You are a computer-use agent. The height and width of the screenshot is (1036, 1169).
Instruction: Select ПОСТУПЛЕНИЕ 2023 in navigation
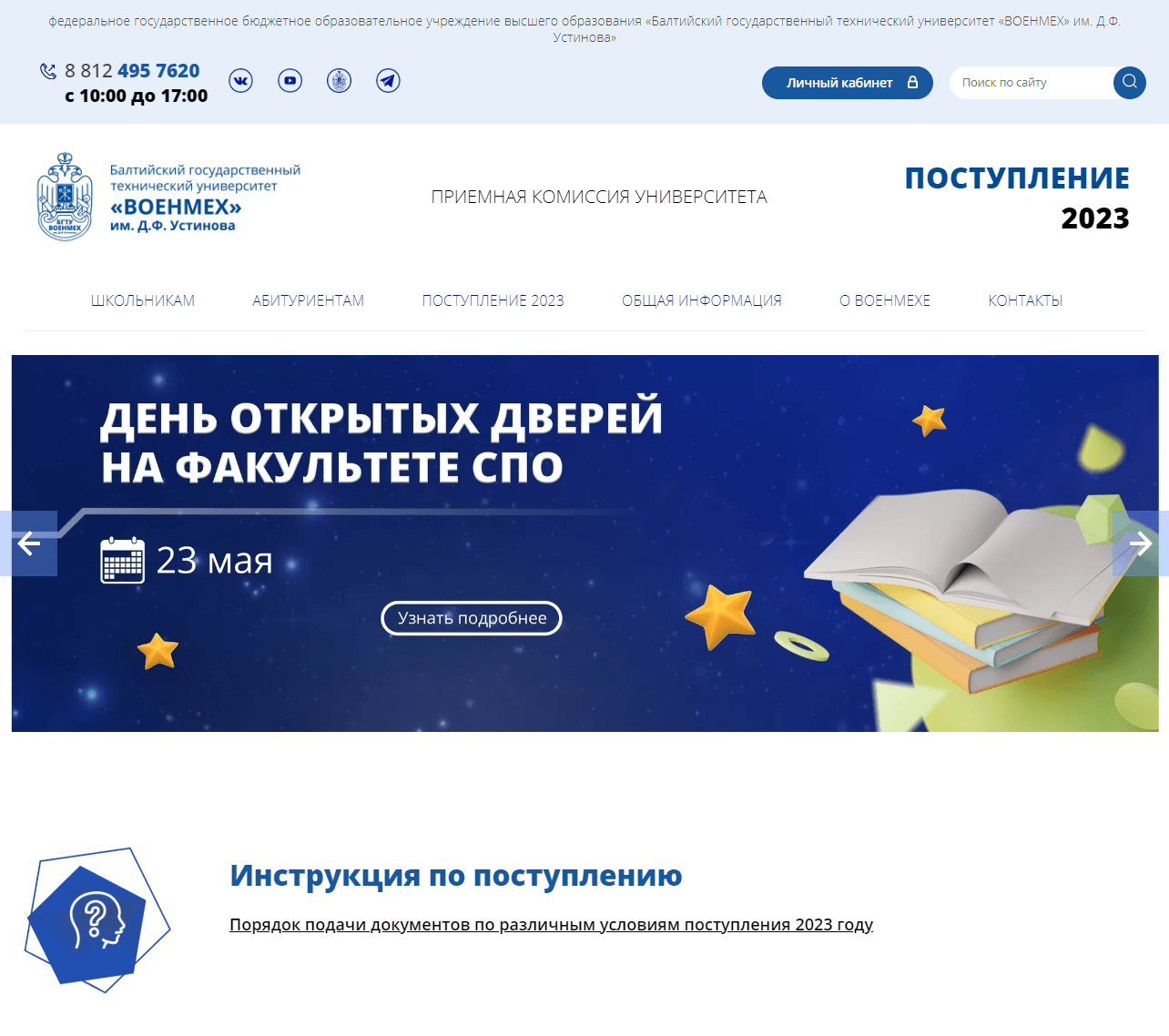(493, 300)
